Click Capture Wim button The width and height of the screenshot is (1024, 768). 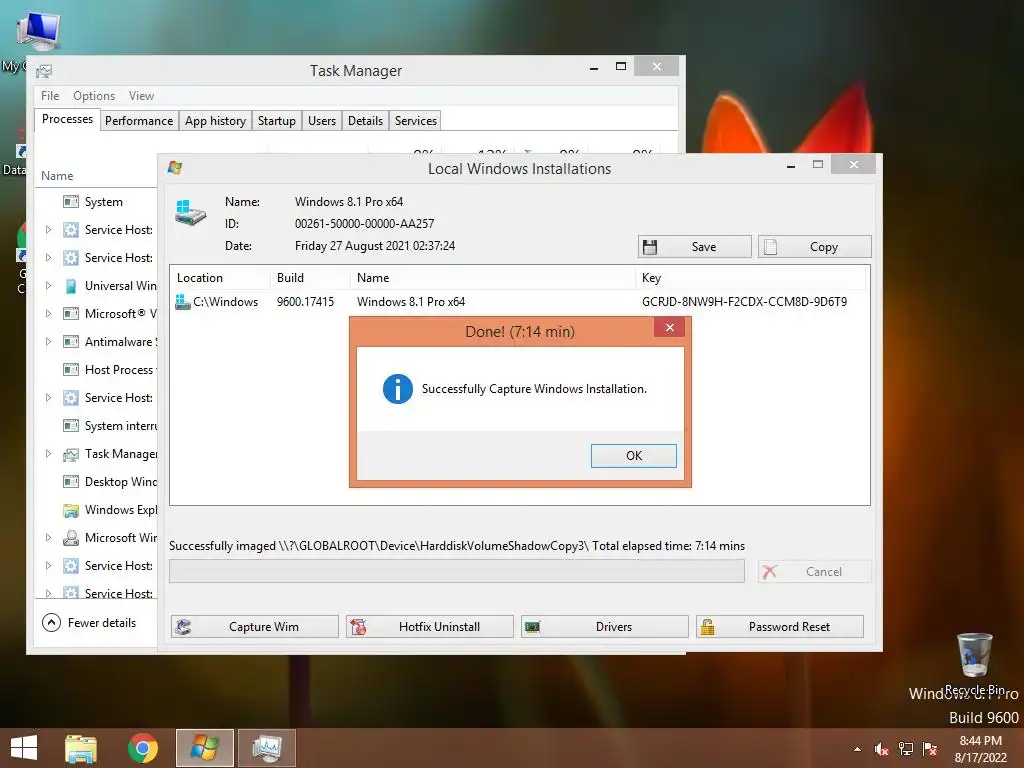coord(255,626)
